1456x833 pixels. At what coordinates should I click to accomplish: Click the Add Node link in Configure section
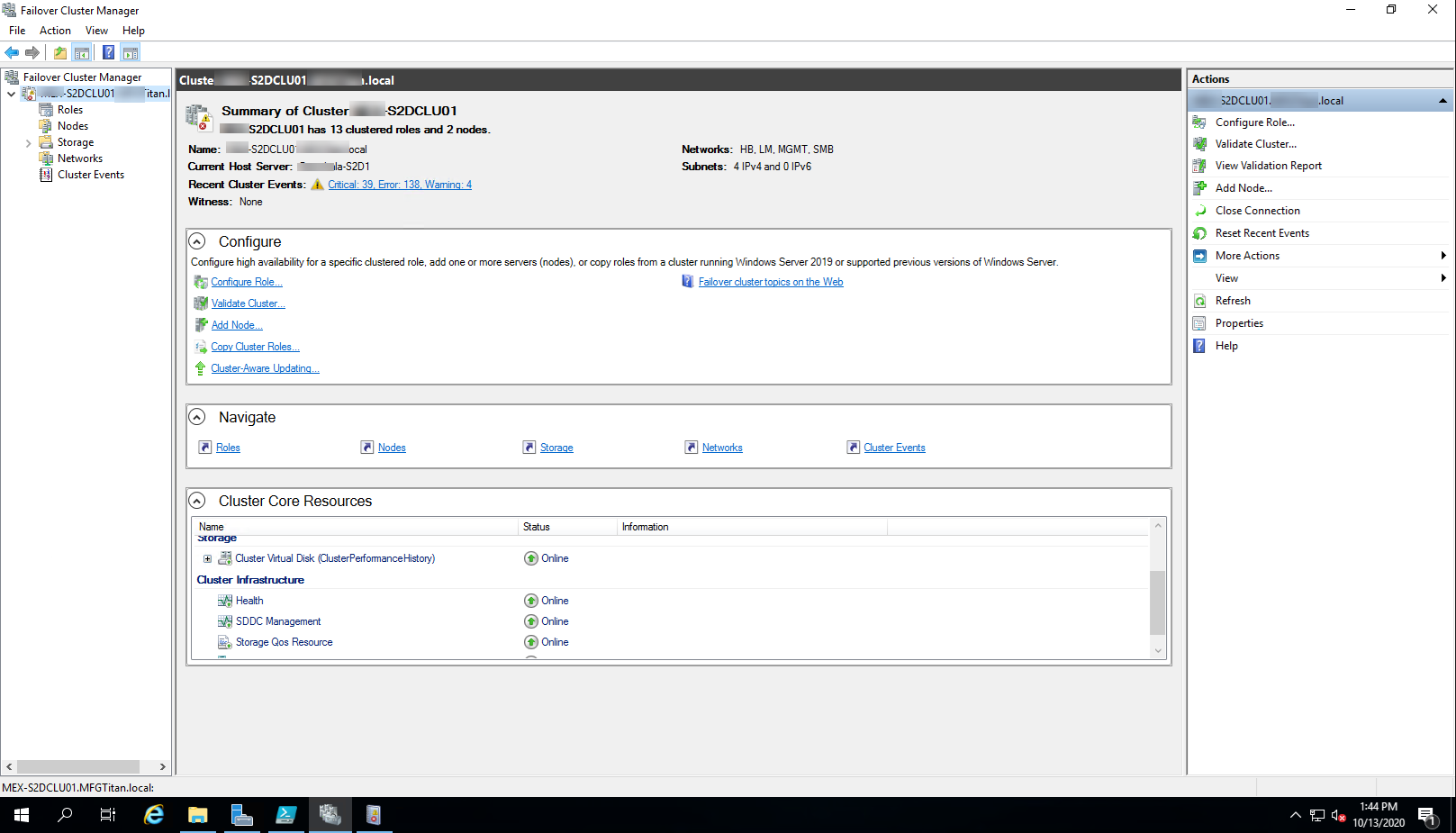237,325
